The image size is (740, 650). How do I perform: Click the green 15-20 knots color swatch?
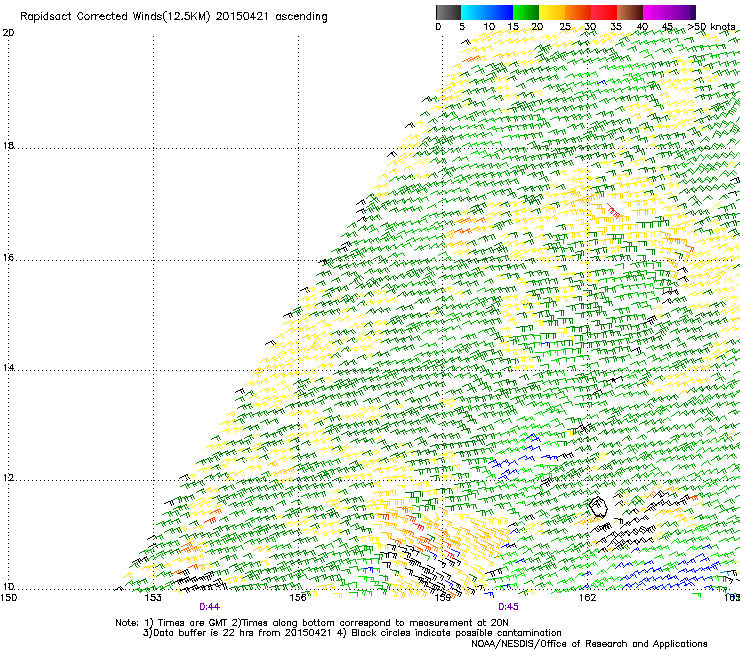526,12
